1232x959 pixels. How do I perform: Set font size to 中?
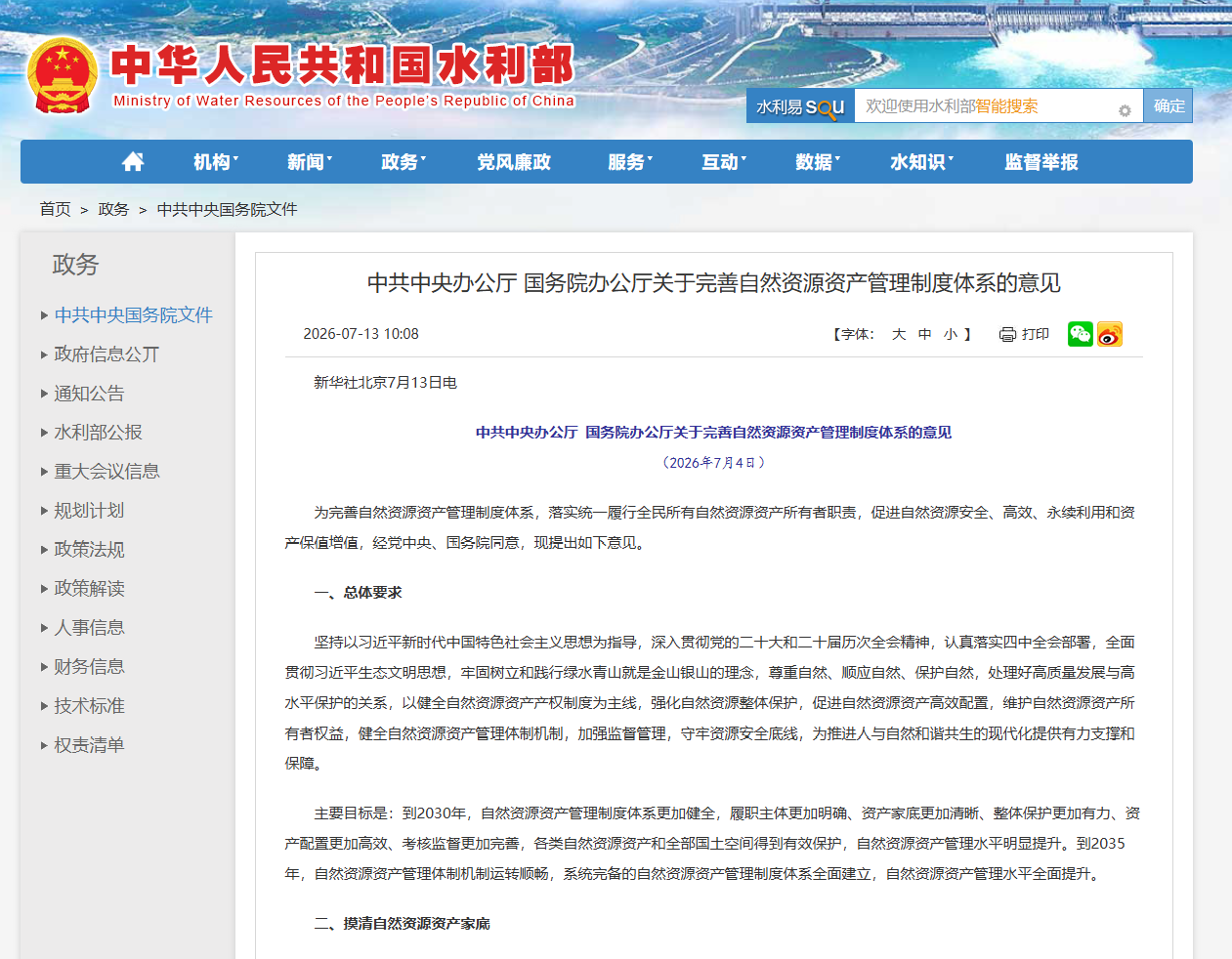[925, 334]
